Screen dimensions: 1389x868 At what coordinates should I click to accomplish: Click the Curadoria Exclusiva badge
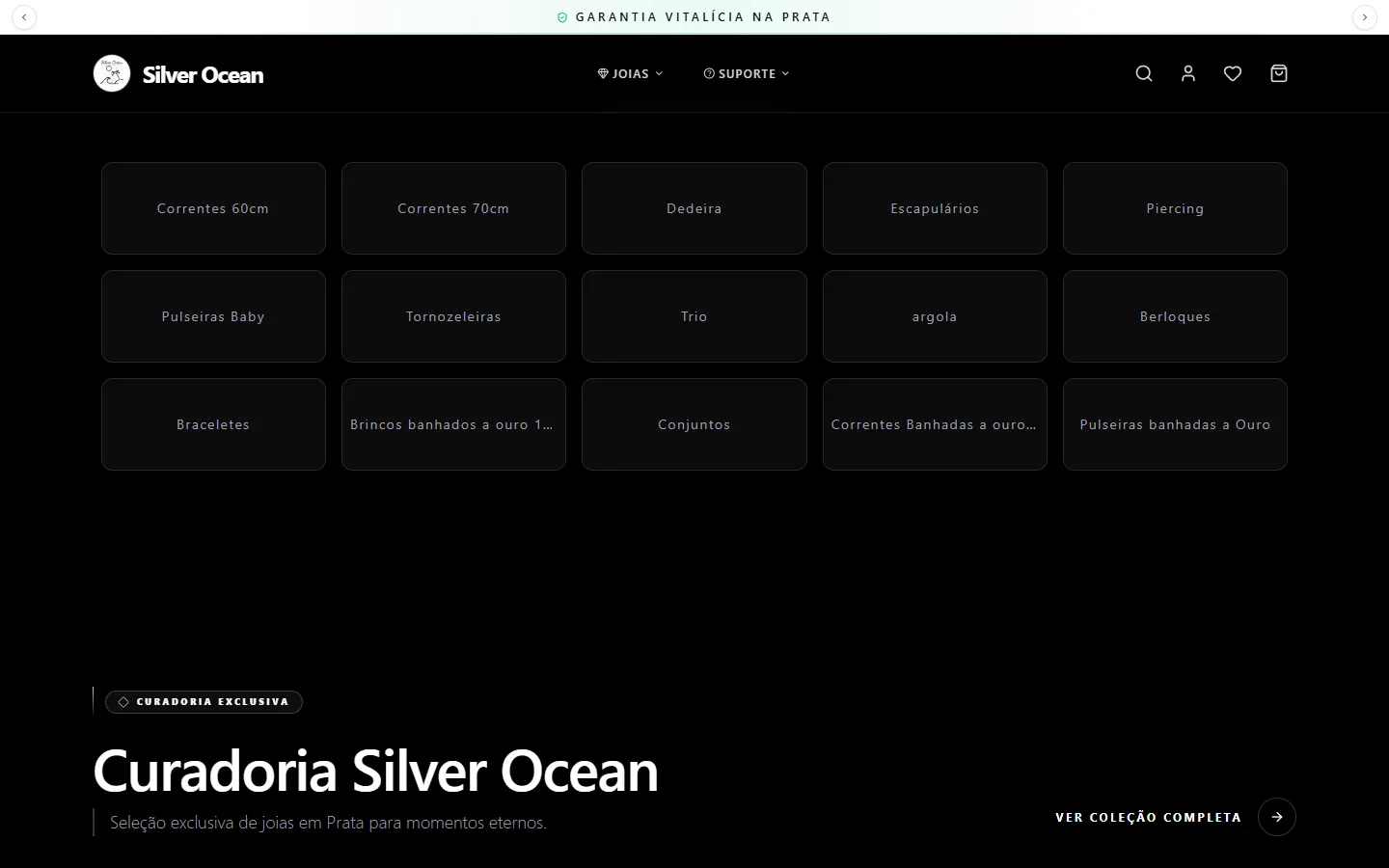coord(204,702)
